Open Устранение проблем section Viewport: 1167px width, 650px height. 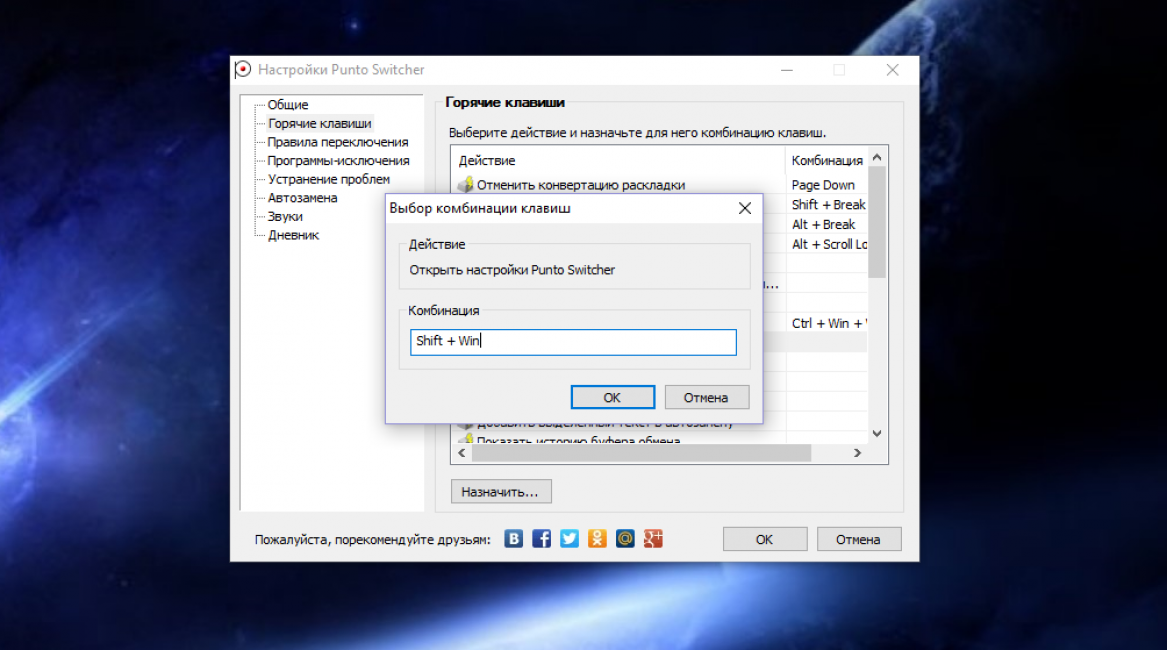pyautogui.click(x=329, y=179)
